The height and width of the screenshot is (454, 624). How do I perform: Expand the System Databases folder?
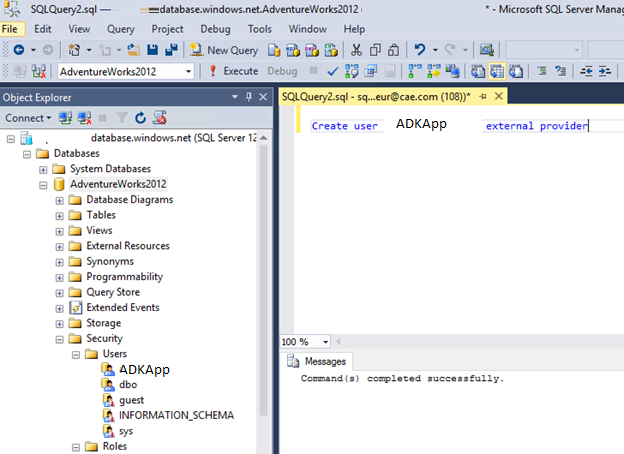point(43,170)
